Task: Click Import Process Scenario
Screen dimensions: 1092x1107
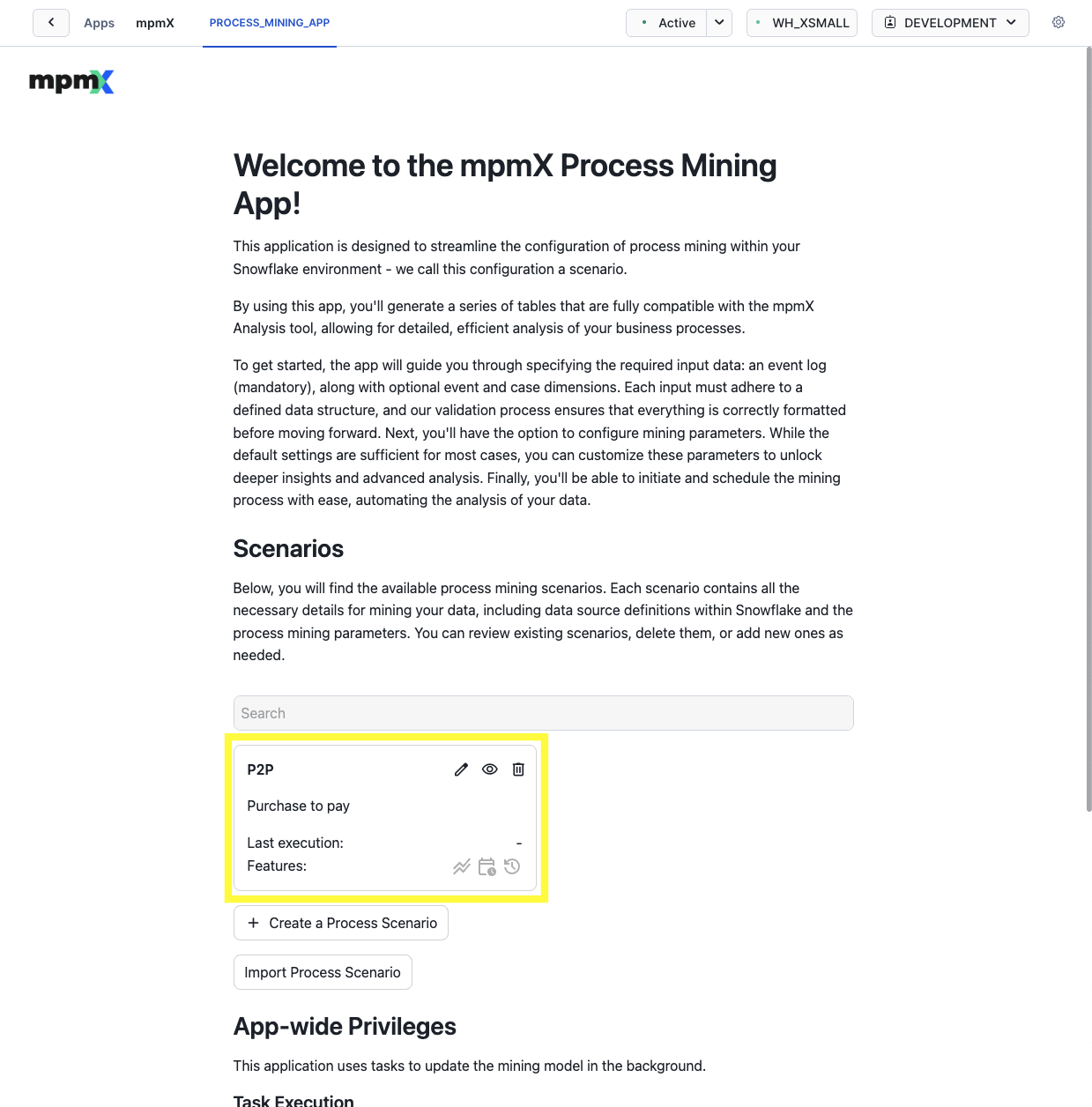Action: click(323, 972)
